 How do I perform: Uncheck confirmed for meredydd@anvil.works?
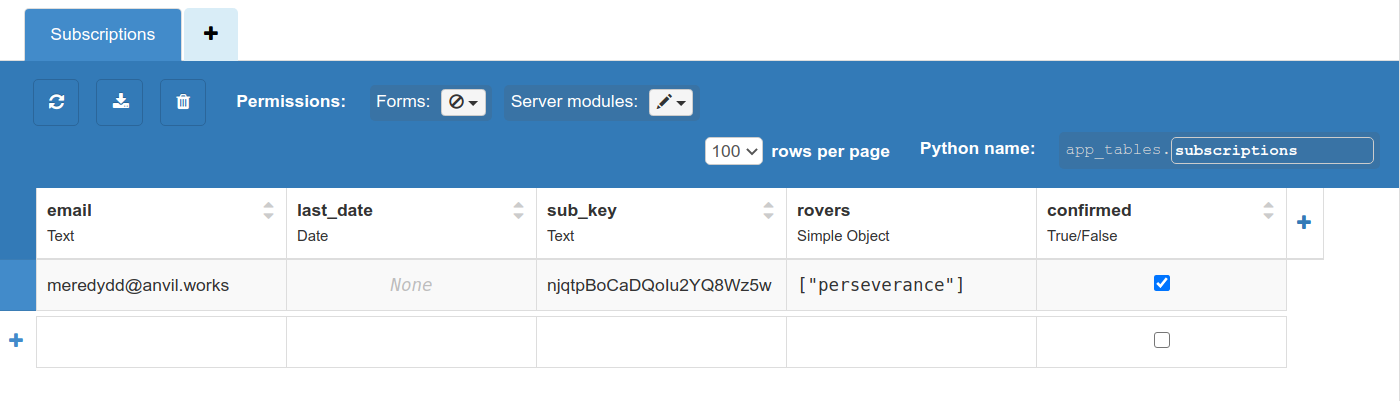[x=1161, y=284]
